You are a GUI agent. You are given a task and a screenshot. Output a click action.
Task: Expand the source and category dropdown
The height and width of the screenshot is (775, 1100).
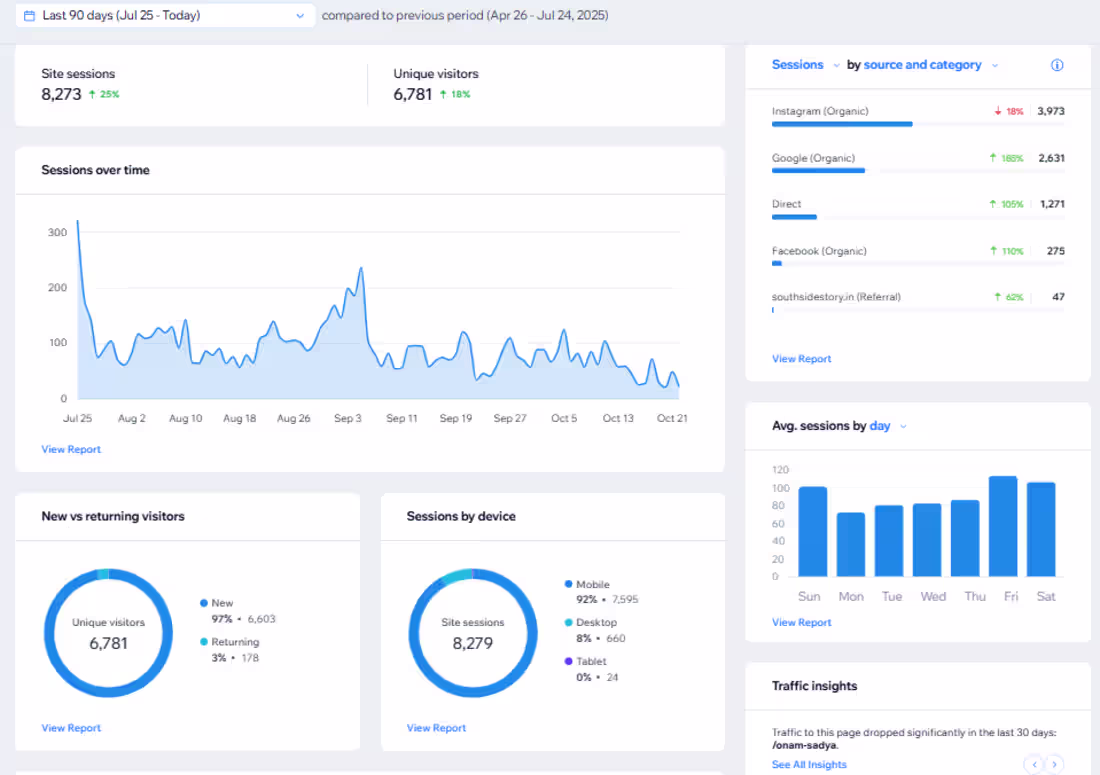coord(994,64)
